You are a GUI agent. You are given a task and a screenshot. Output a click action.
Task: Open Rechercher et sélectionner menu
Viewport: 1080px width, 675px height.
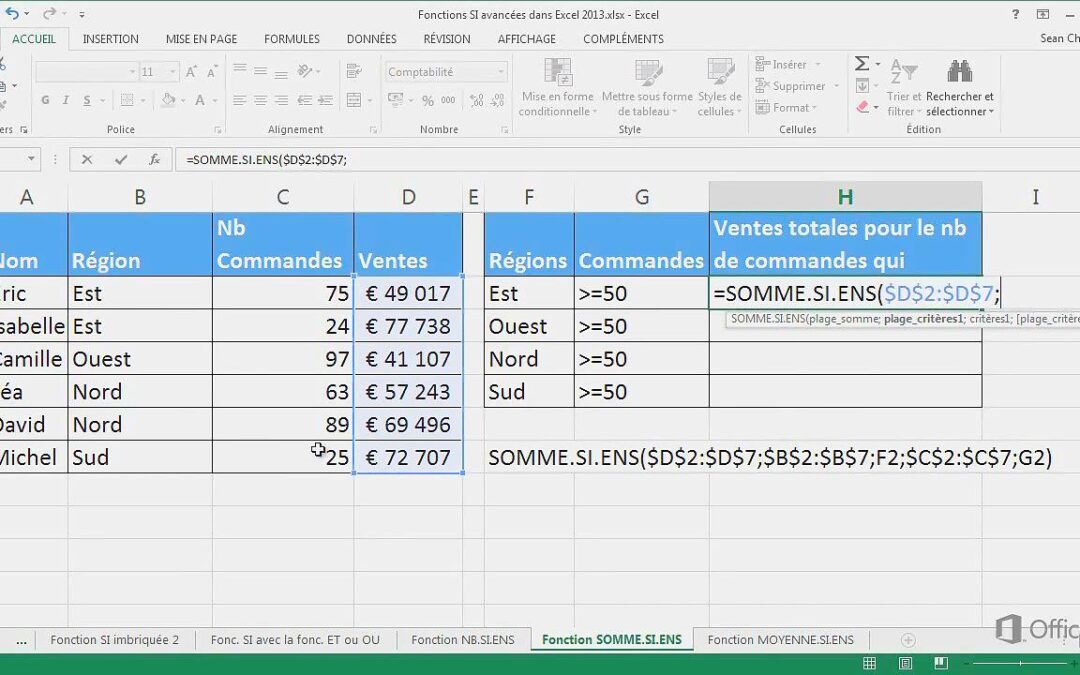[959, 88]
